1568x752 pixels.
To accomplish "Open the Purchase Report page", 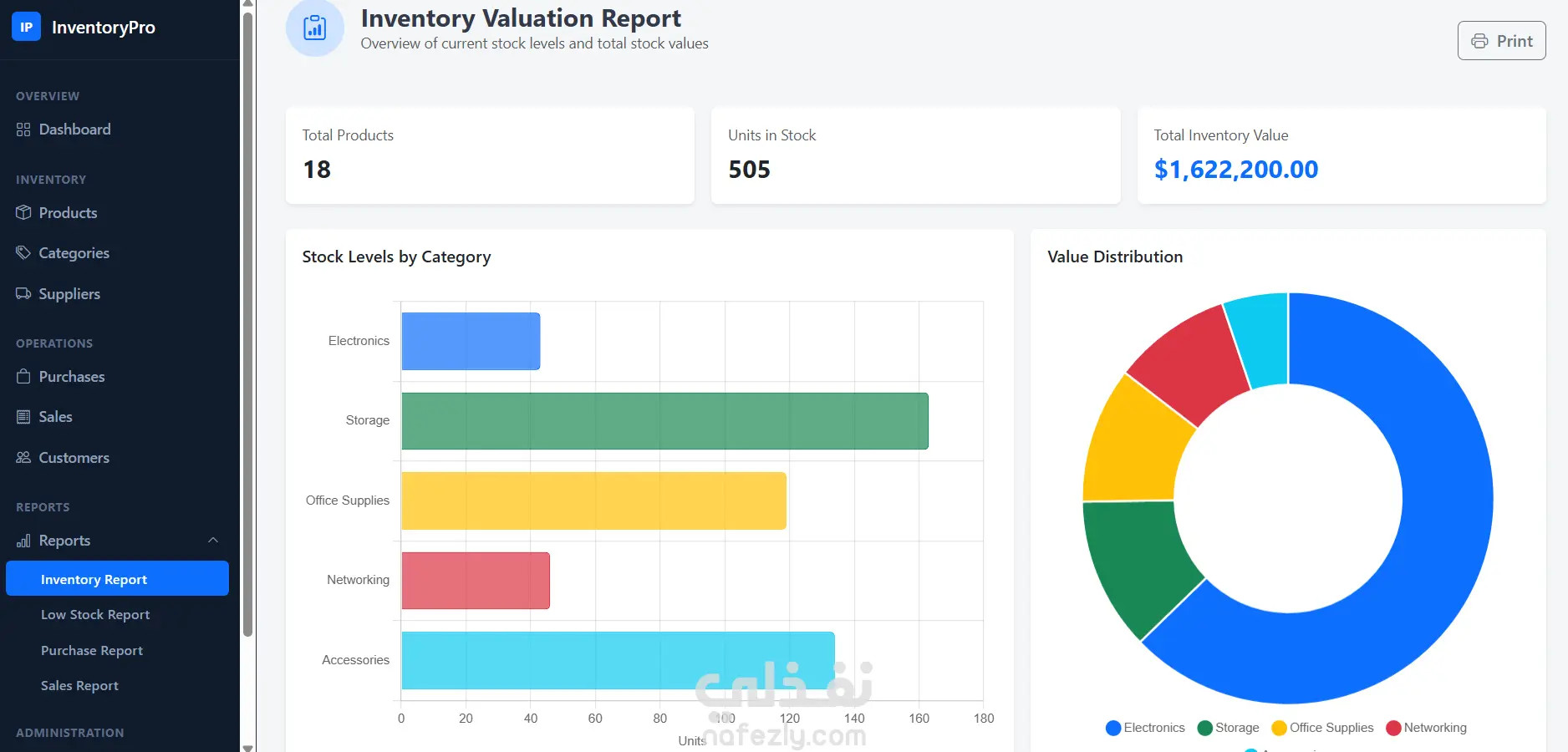I will tap(92, 651).
